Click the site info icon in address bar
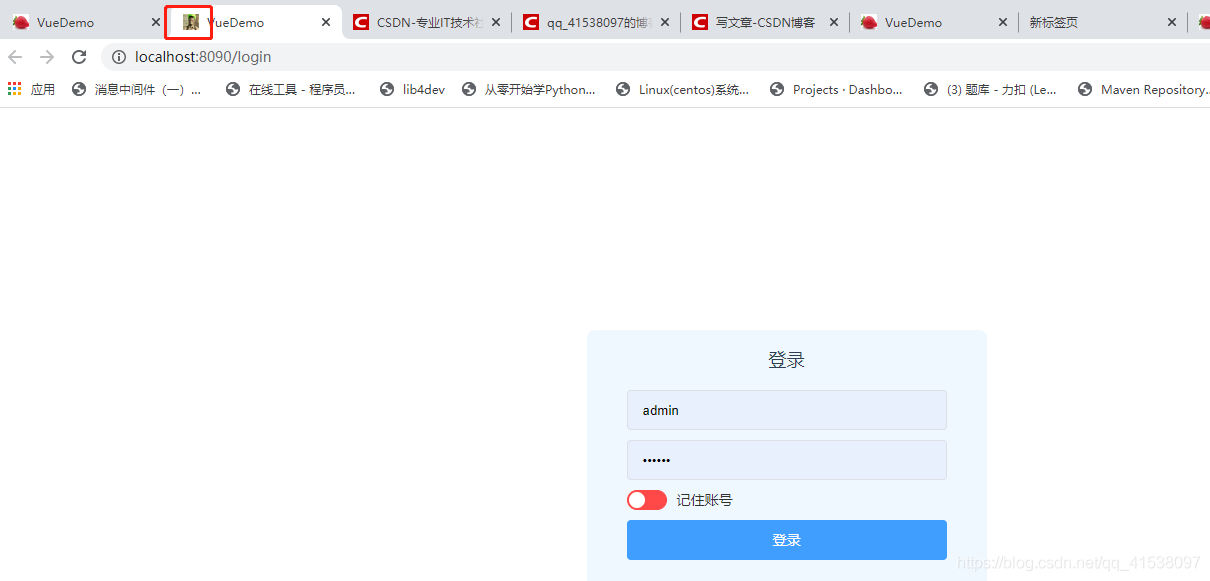1210x581 pixels. 118,57
